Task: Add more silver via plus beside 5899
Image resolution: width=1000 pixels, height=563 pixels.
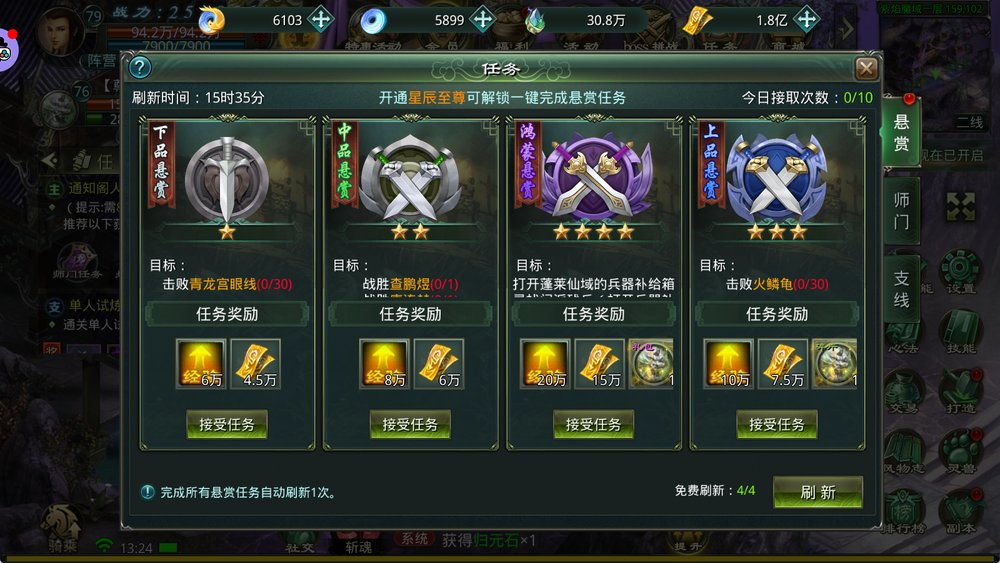Action: 483,20
